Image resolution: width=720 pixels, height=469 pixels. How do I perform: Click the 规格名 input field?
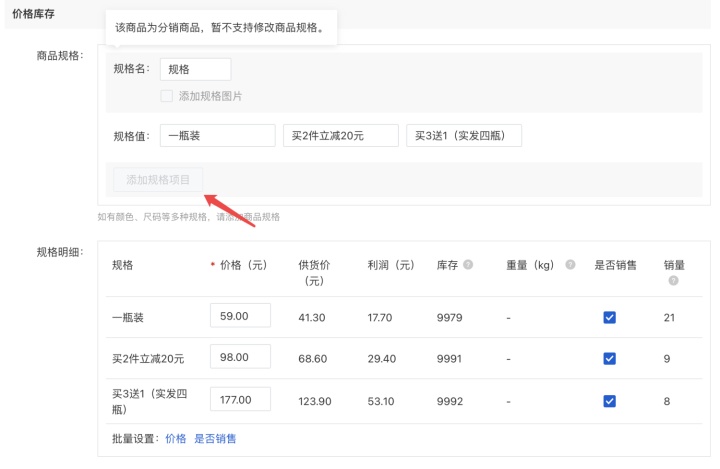[x=195, y=69]
